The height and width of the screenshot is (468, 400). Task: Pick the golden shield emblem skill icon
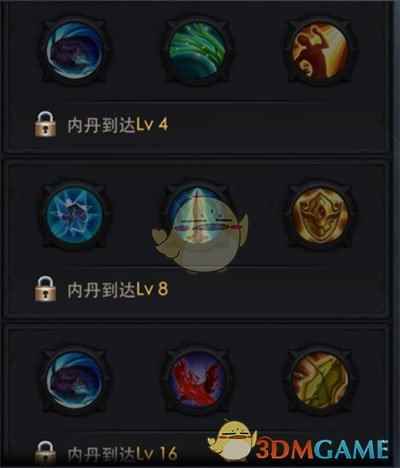point(320,214)
